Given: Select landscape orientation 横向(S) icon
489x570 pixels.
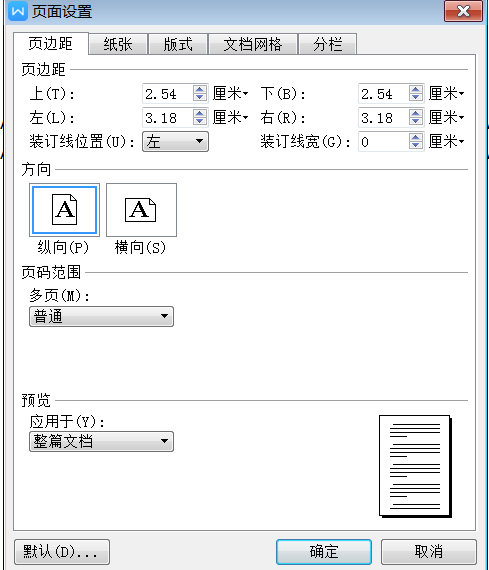Looking at the screenshot, I should click(141, 210).
